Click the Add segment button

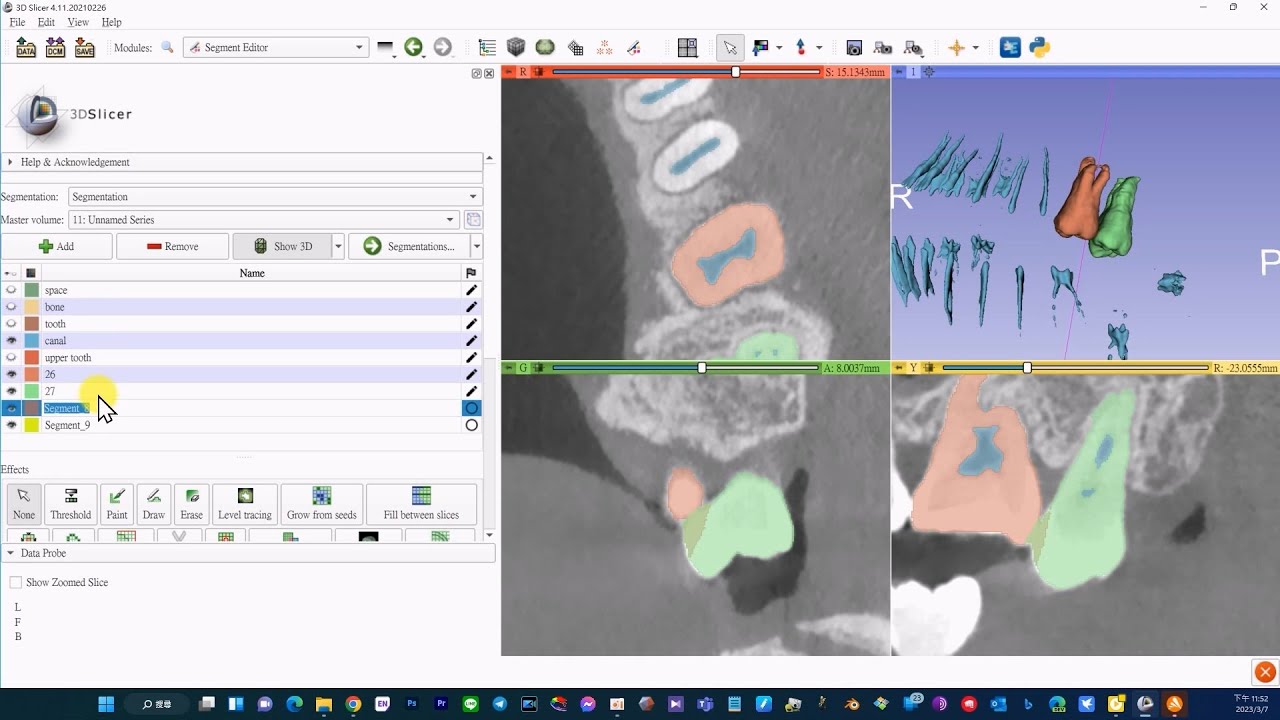coord(56,246)
